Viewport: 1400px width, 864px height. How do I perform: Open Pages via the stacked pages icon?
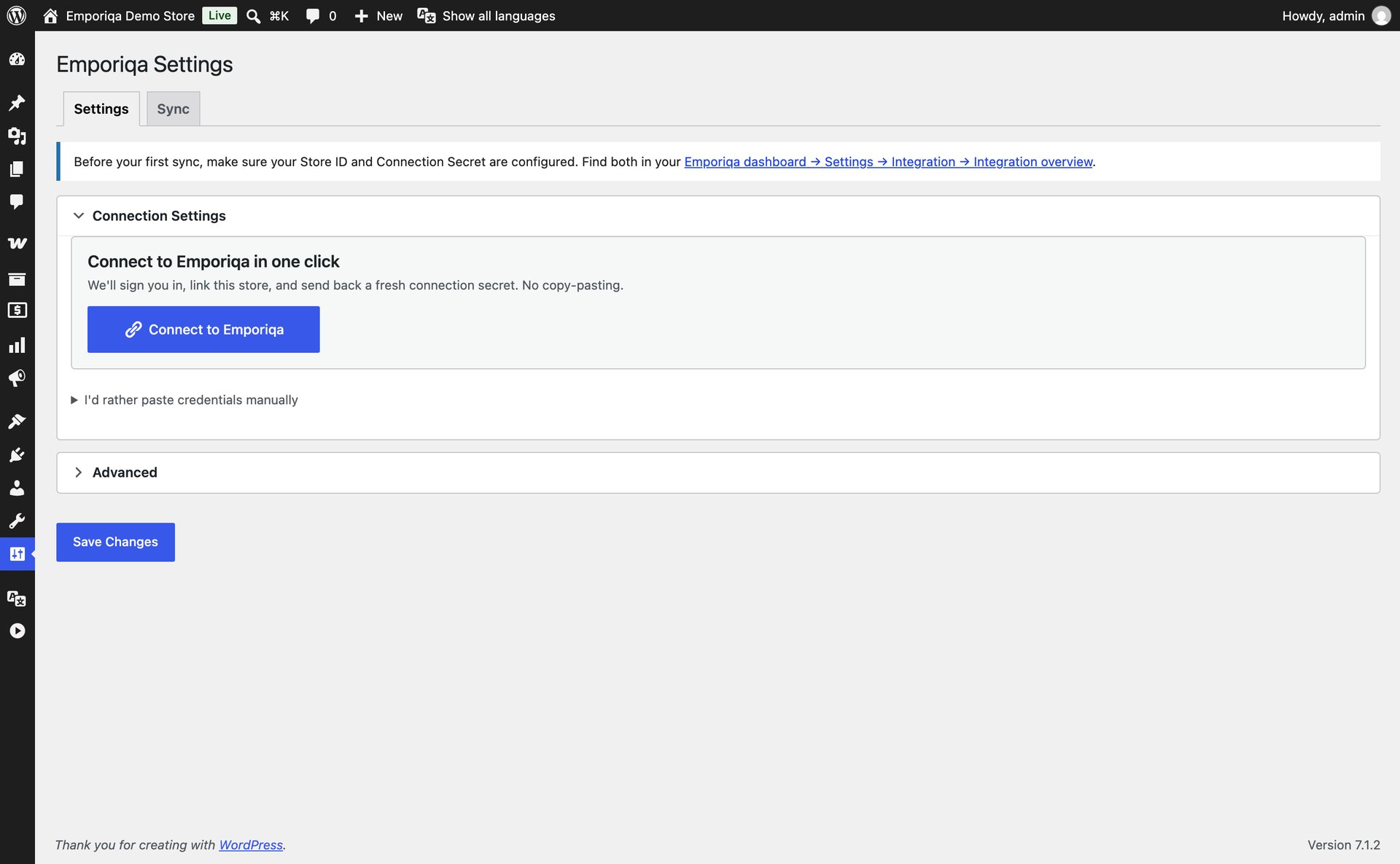[x=17, y=169]
